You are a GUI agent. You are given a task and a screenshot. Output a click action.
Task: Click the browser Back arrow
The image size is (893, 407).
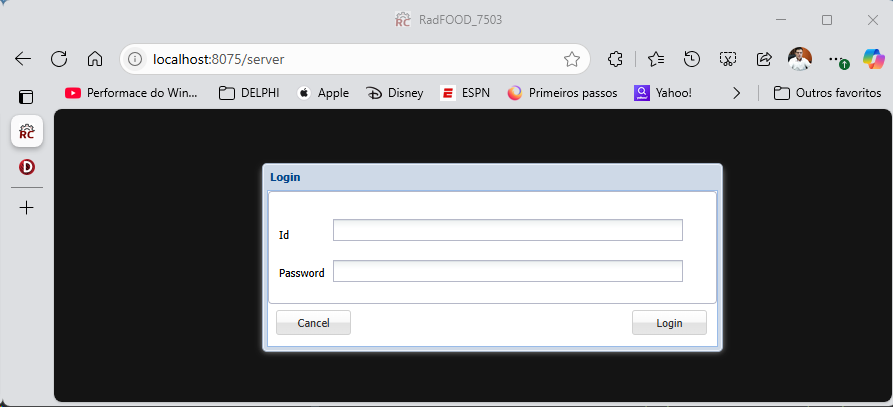pos(23,59)
